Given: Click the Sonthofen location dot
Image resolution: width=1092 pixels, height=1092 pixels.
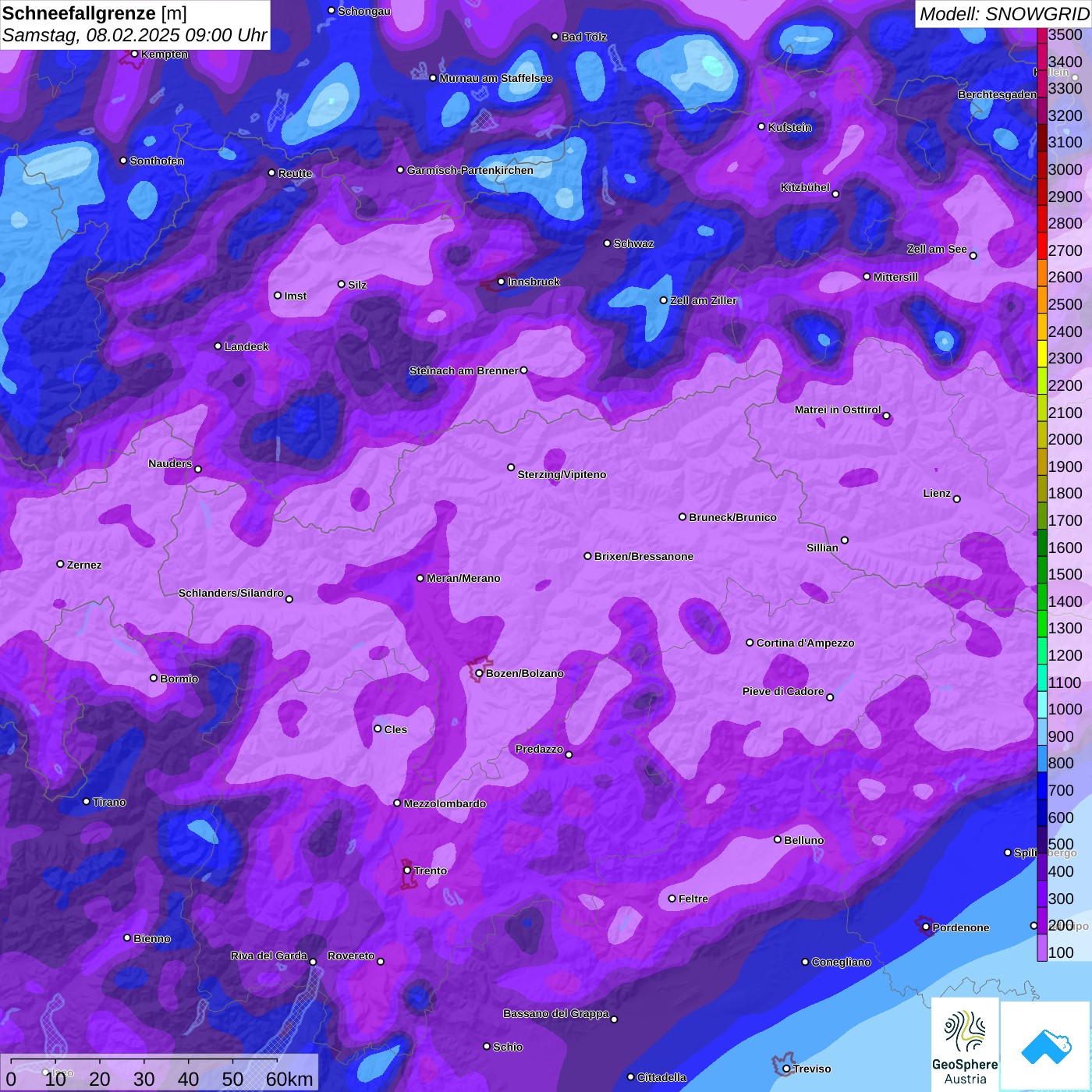Looking at the screenshot, I should coord(123,161).
